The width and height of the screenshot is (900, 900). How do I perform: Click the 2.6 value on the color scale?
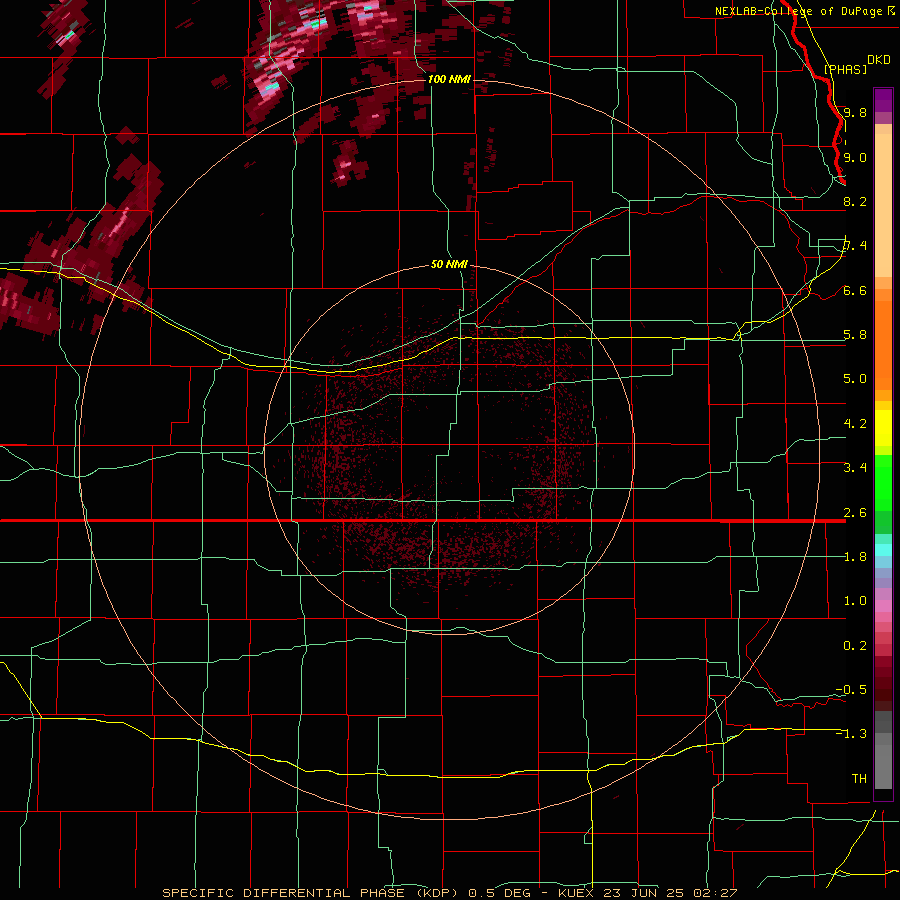(855, 513)
